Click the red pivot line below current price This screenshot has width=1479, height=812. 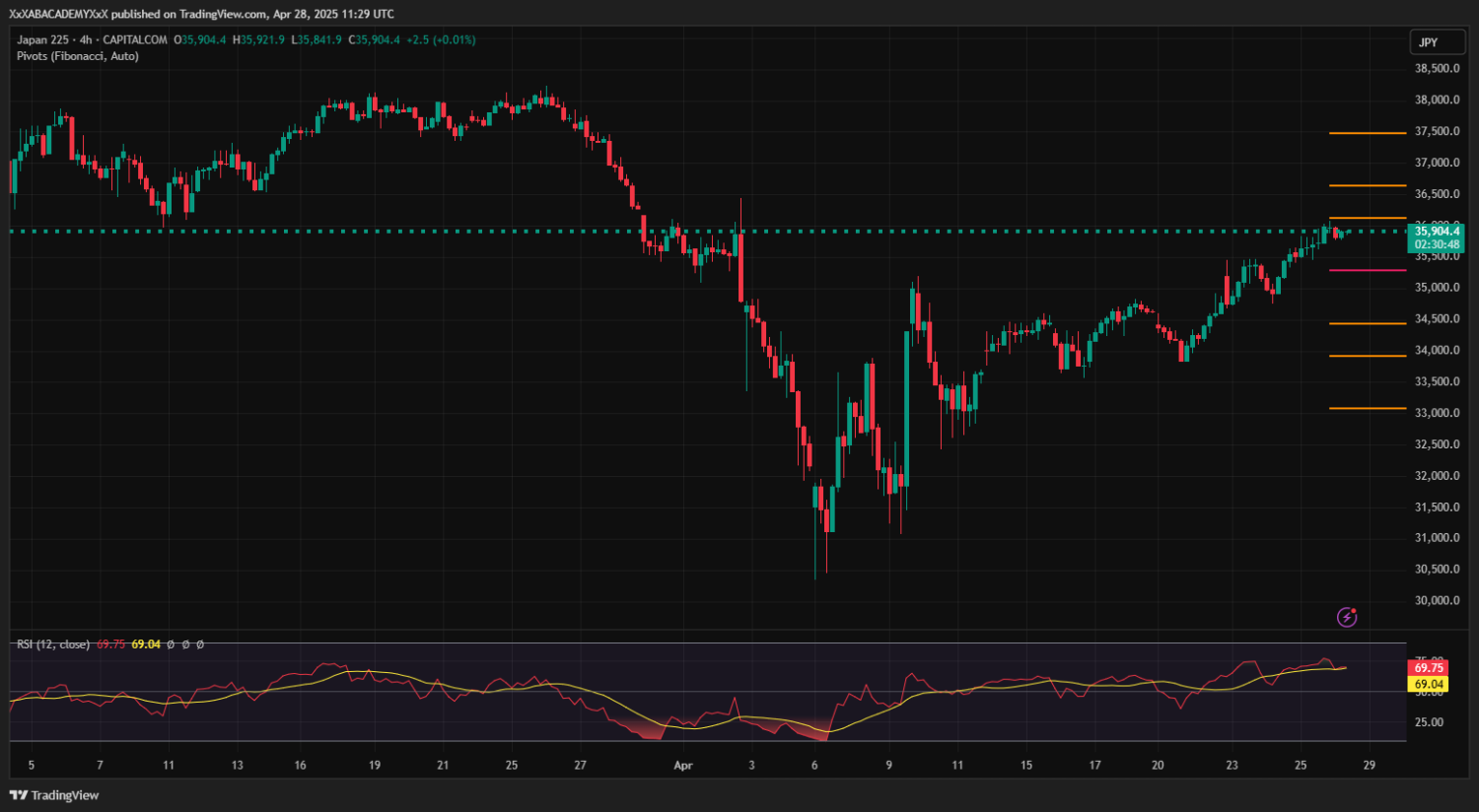click(1367, 270)
